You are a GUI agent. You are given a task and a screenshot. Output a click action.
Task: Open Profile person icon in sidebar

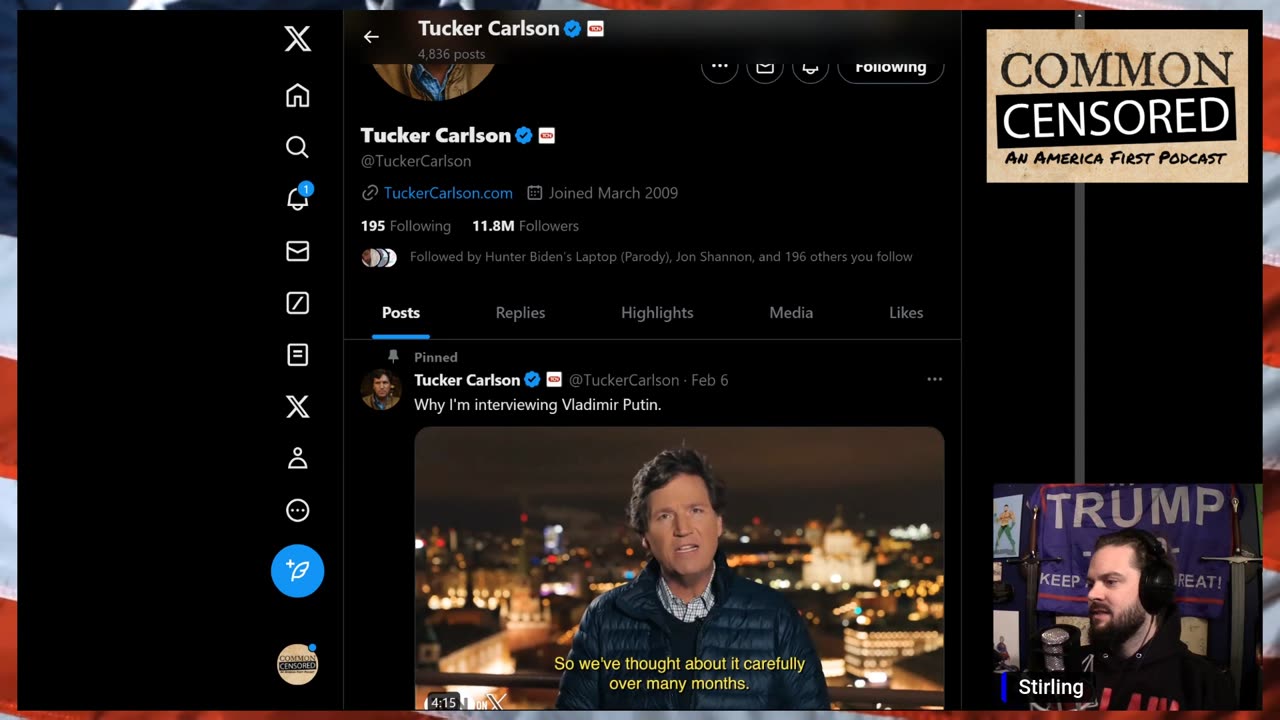297,459
